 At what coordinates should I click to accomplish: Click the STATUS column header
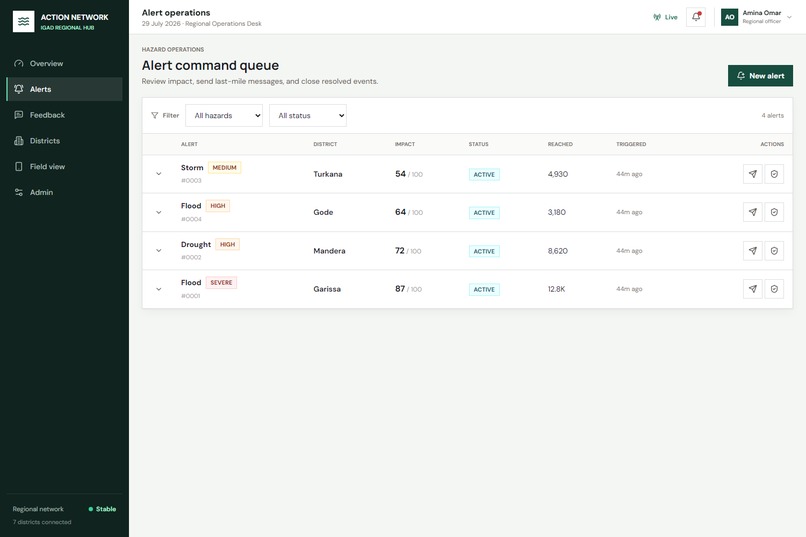click(x=479, y=144)
